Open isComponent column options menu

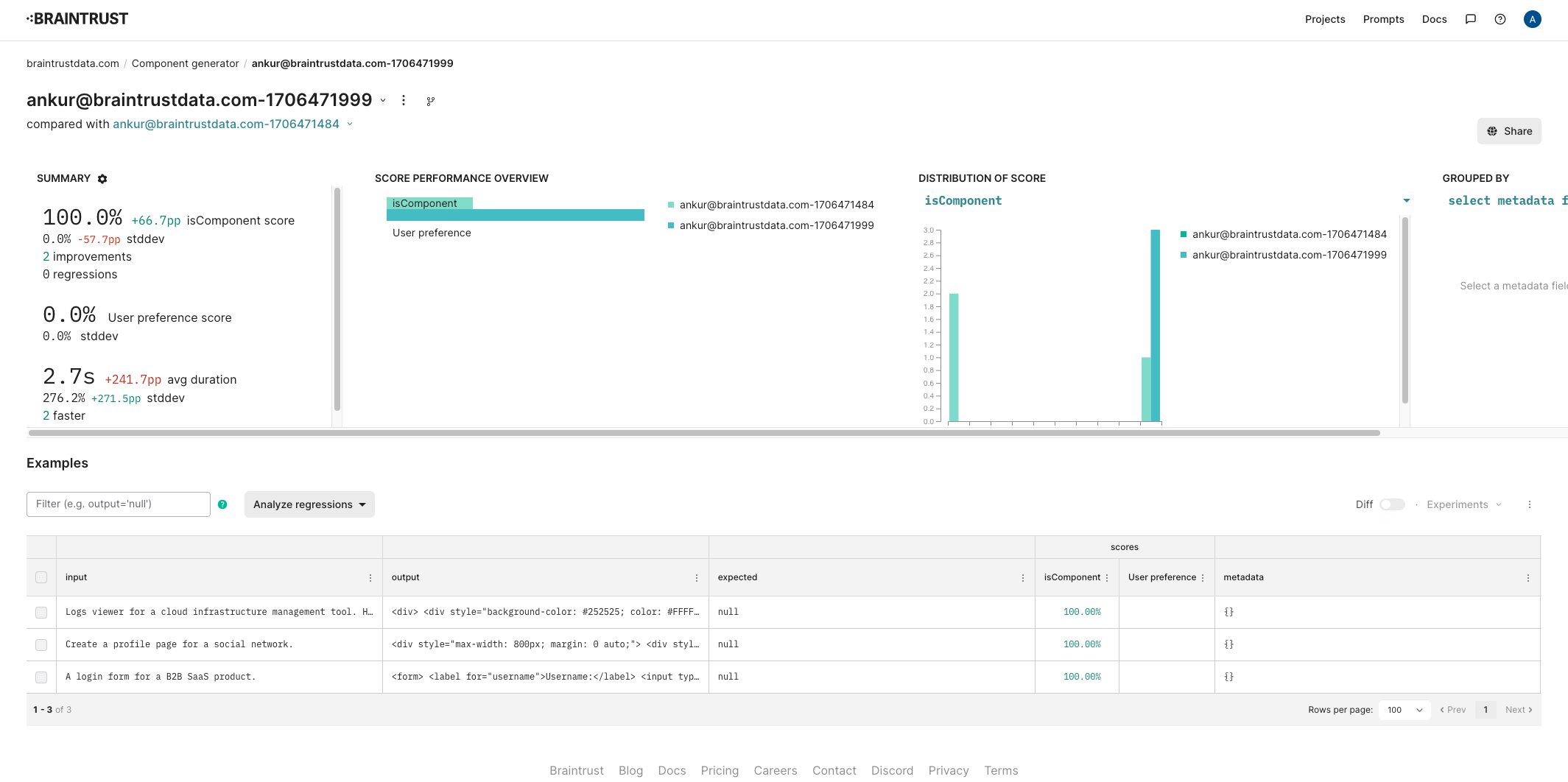(x=1107, y=578)
